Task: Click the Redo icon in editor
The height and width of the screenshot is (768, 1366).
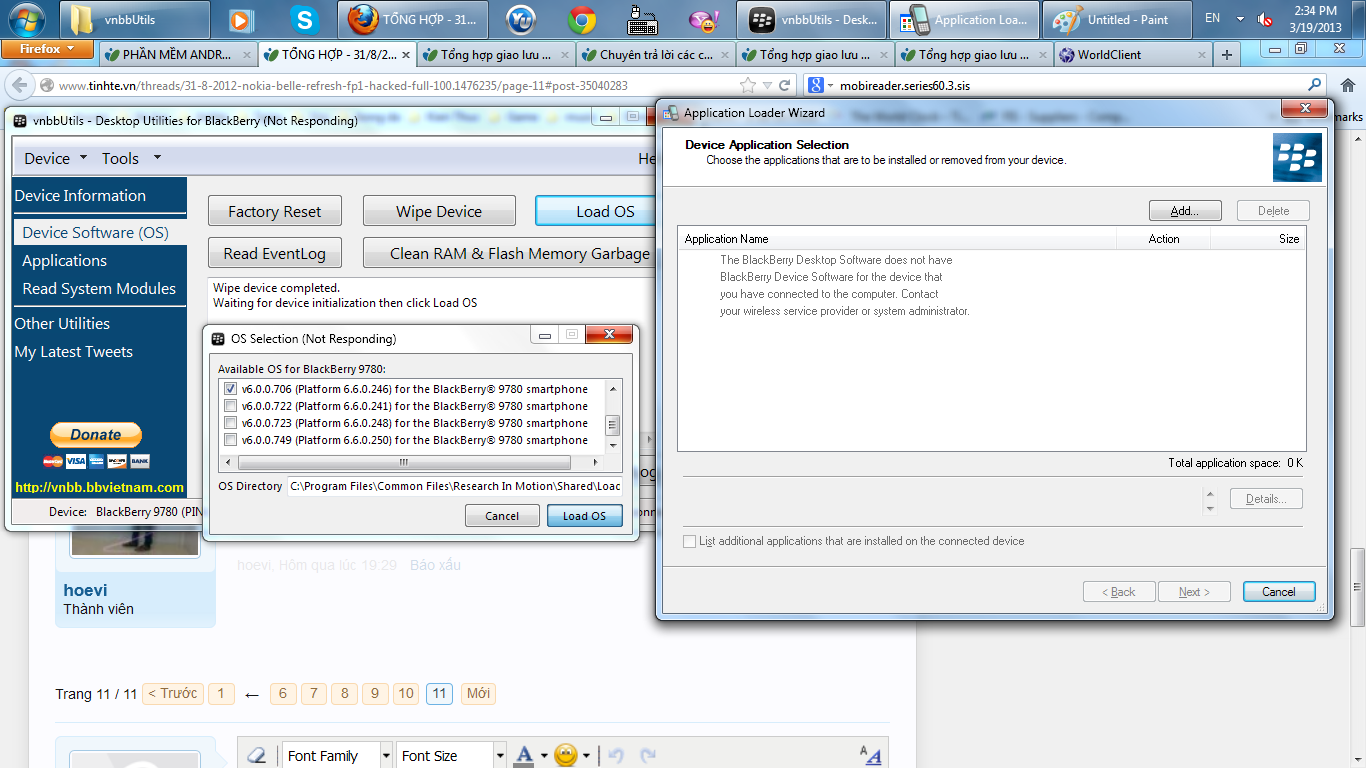Action: (x=648, y=756)
